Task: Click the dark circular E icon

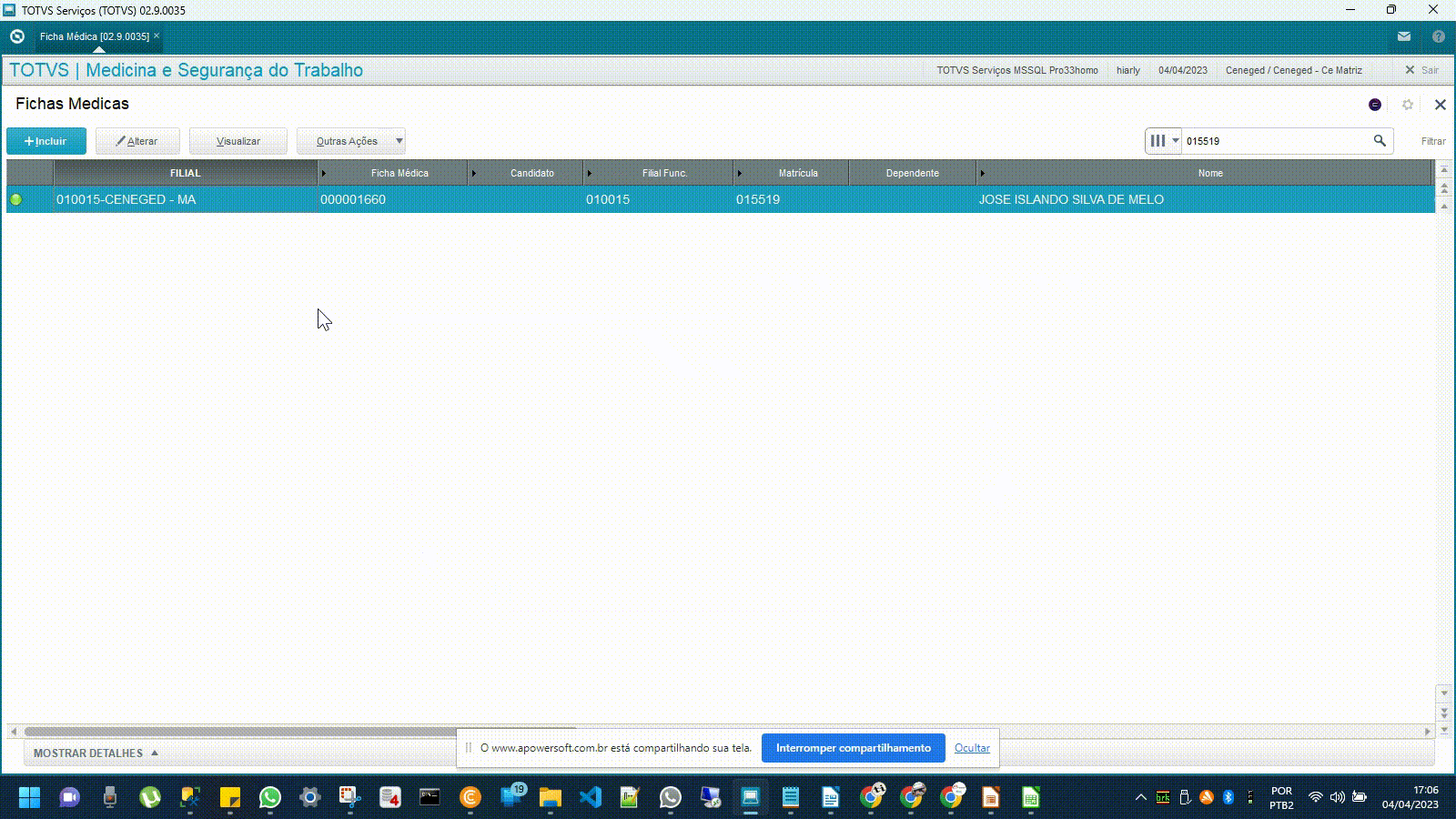Action: tap(1375, 105)
